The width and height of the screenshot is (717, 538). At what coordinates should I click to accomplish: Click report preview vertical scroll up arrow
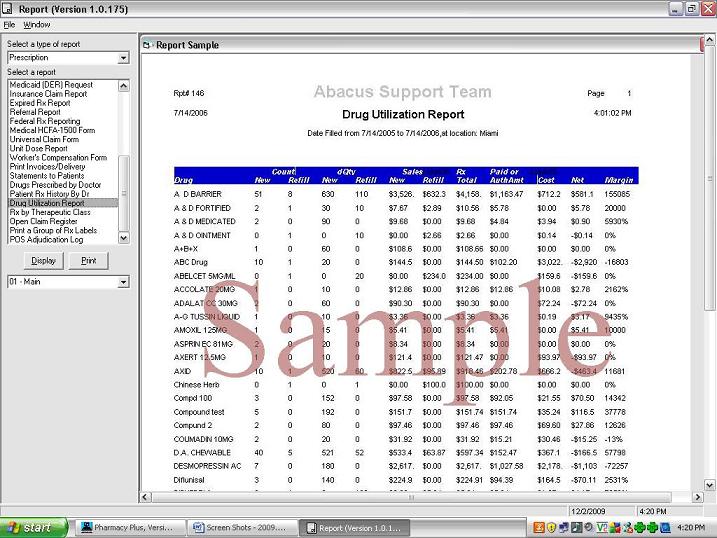point(709,40)
